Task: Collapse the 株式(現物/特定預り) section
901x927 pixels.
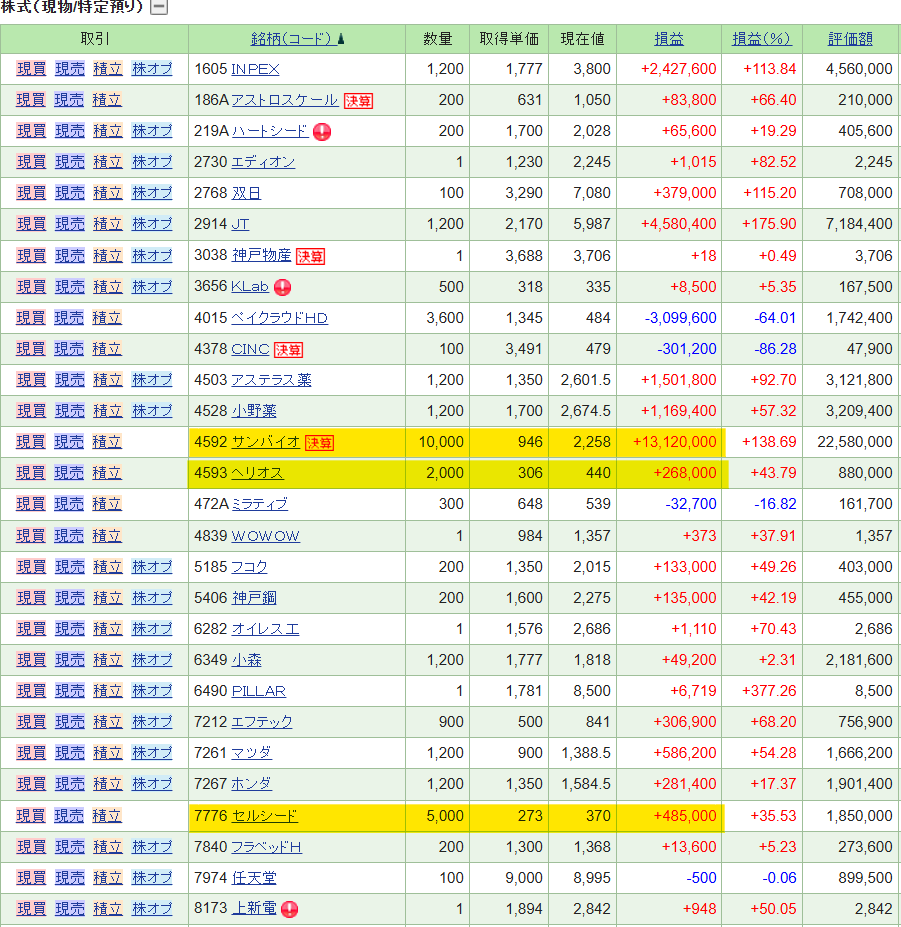Action: pos(159,8)
